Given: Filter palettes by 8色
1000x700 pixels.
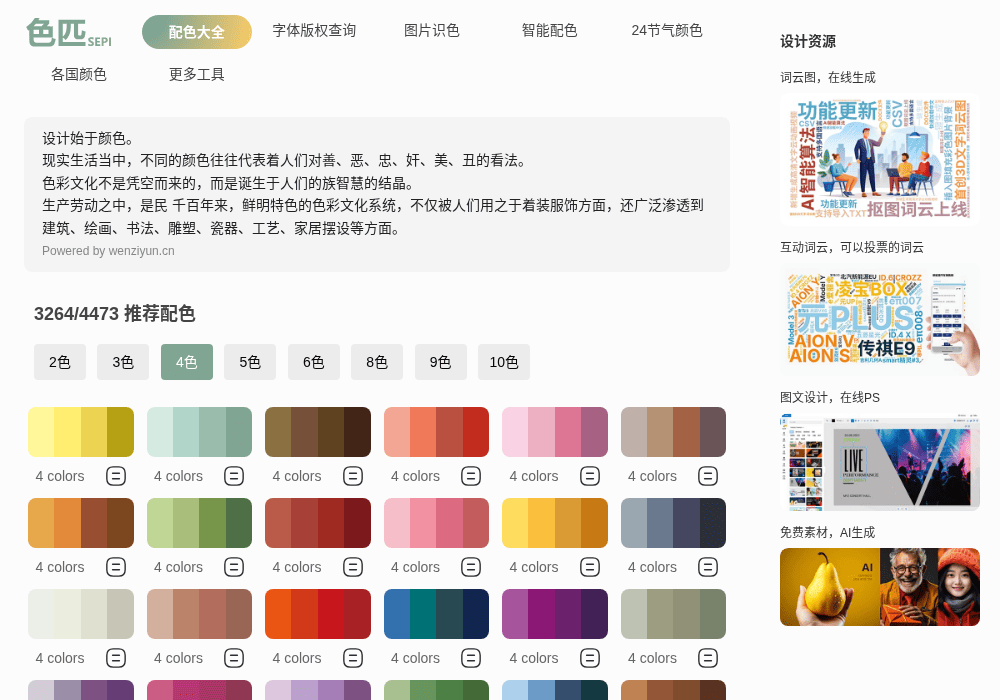Looking at the screenshot, I should (x=376, y=362).
